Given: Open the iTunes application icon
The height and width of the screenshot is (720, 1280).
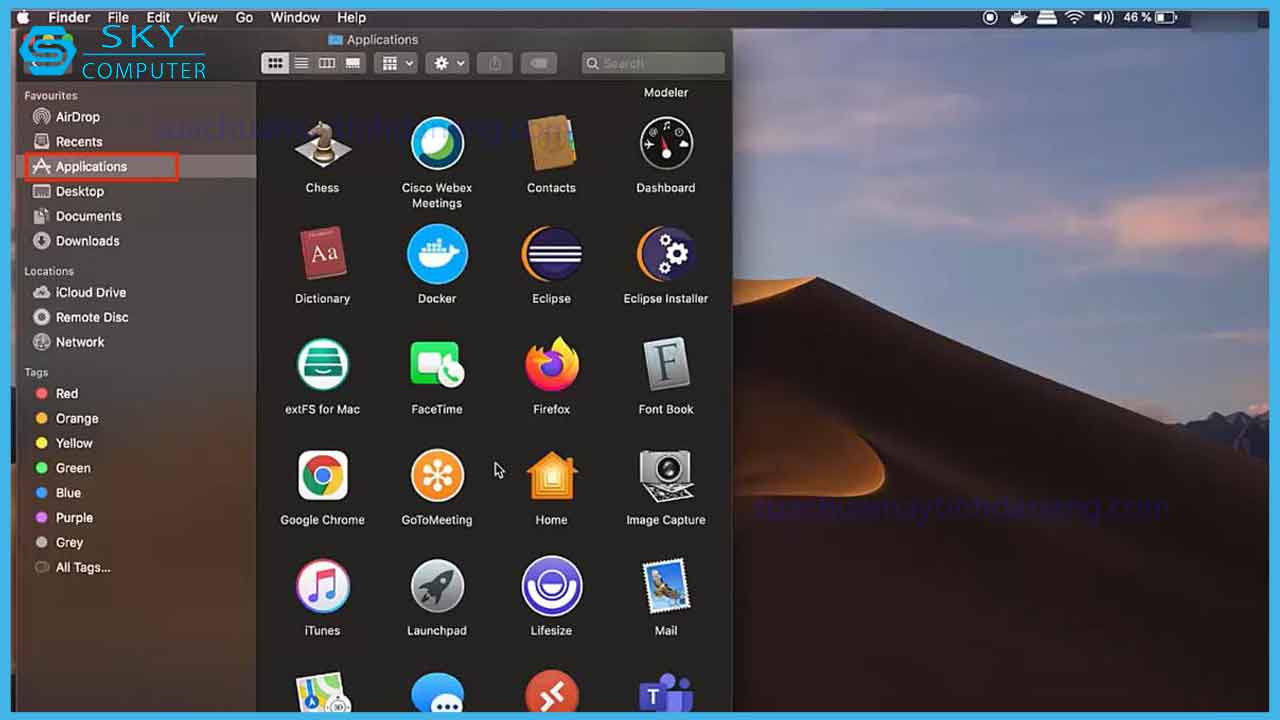Looking at the screenshot, I should (322, 586).
